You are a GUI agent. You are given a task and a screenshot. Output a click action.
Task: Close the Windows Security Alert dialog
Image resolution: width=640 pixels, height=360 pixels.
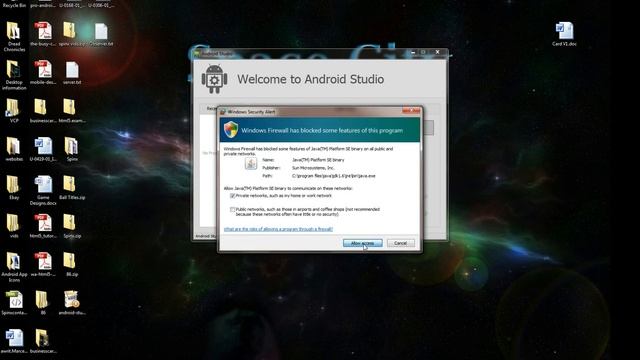(412, 111)
